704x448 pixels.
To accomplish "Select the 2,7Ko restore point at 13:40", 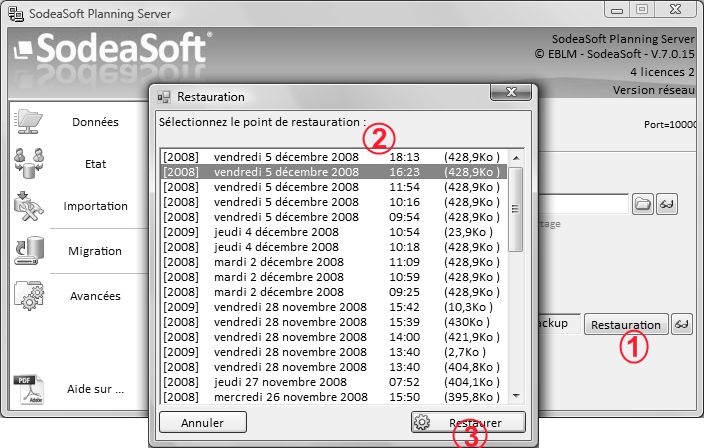I will click(x=334, y=352).
